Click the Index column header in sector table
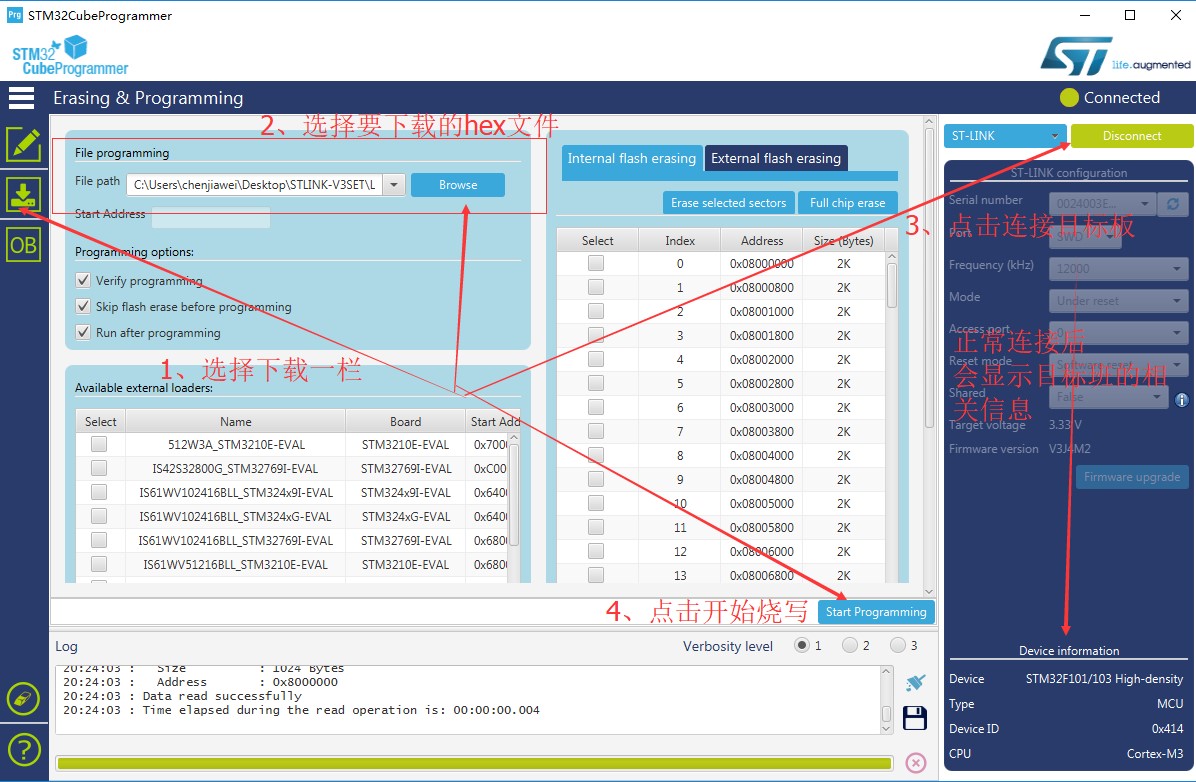 (x=680, y=240)
